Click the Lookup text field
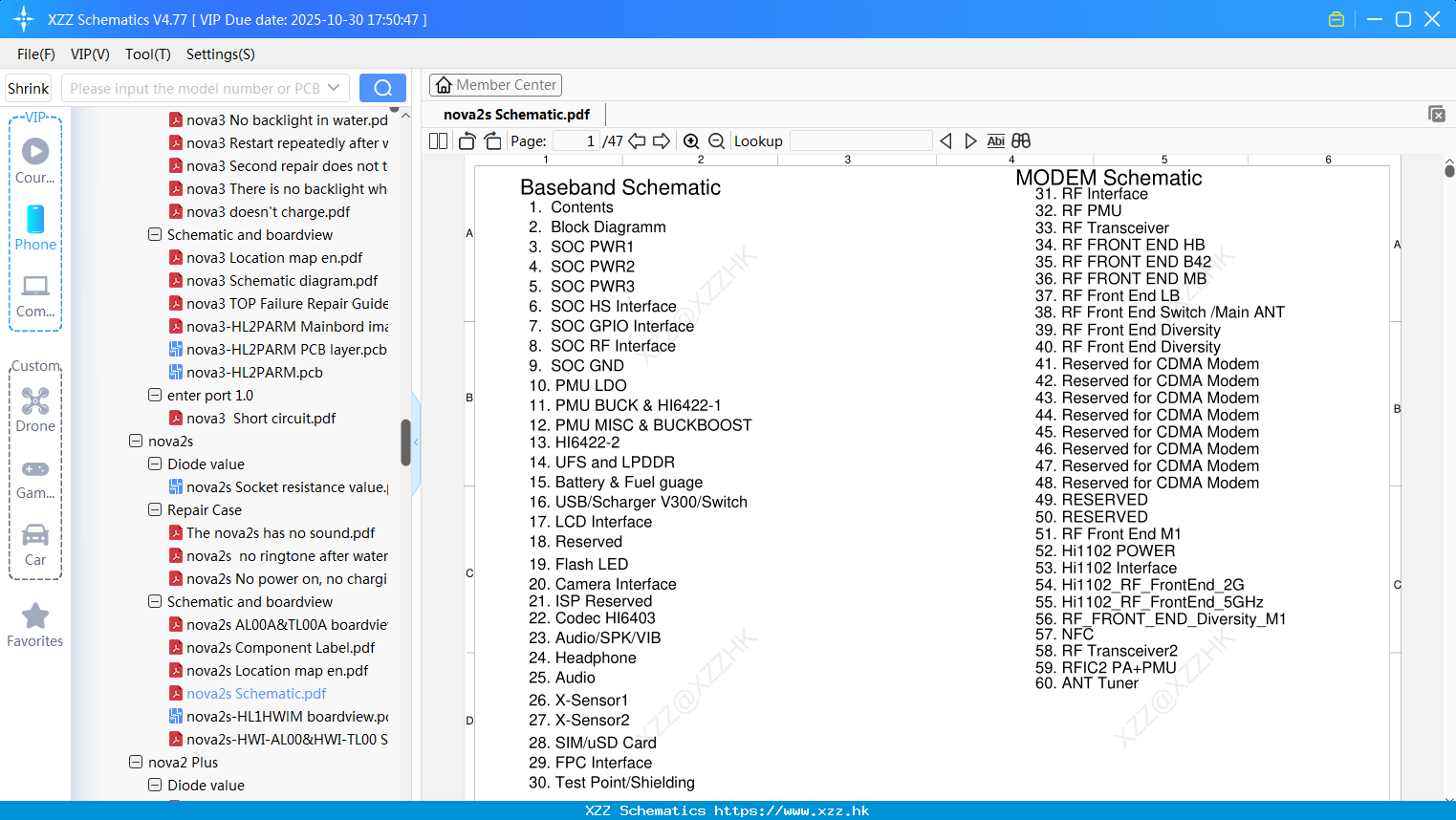 [x=860, y=141]
